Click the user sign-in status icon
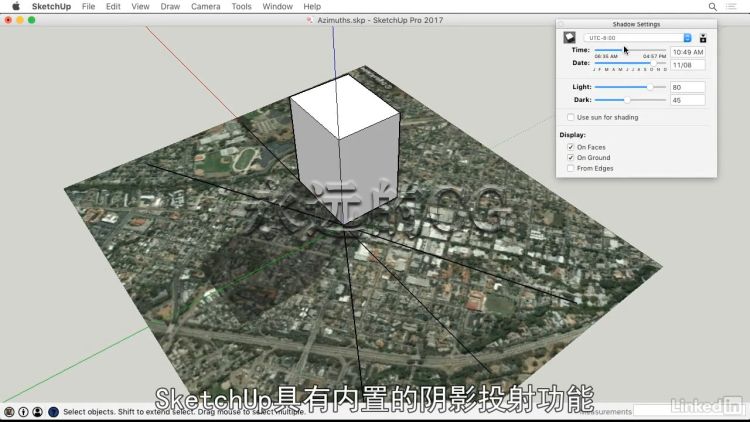The width and height of the screenshot is (750, 422). coord(37,411)
